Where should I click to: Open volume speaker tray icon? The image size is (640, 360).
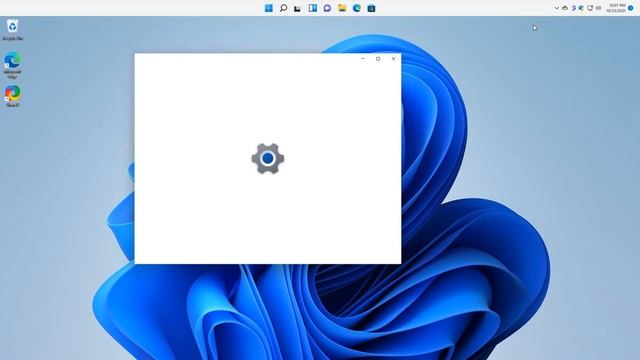click(x=598, y=8)
